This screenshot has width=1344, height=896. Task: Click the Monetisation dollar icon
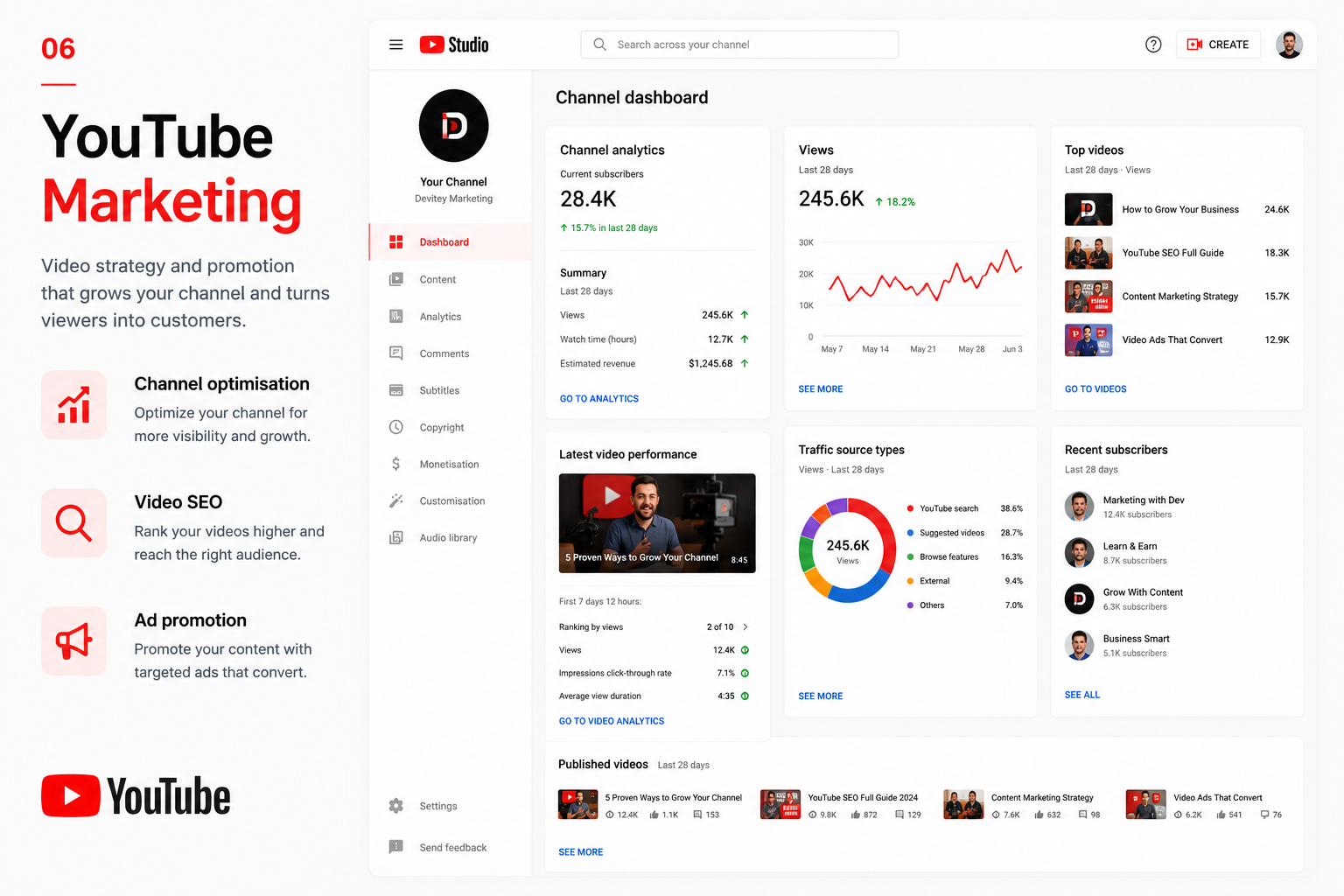point(396,464)
